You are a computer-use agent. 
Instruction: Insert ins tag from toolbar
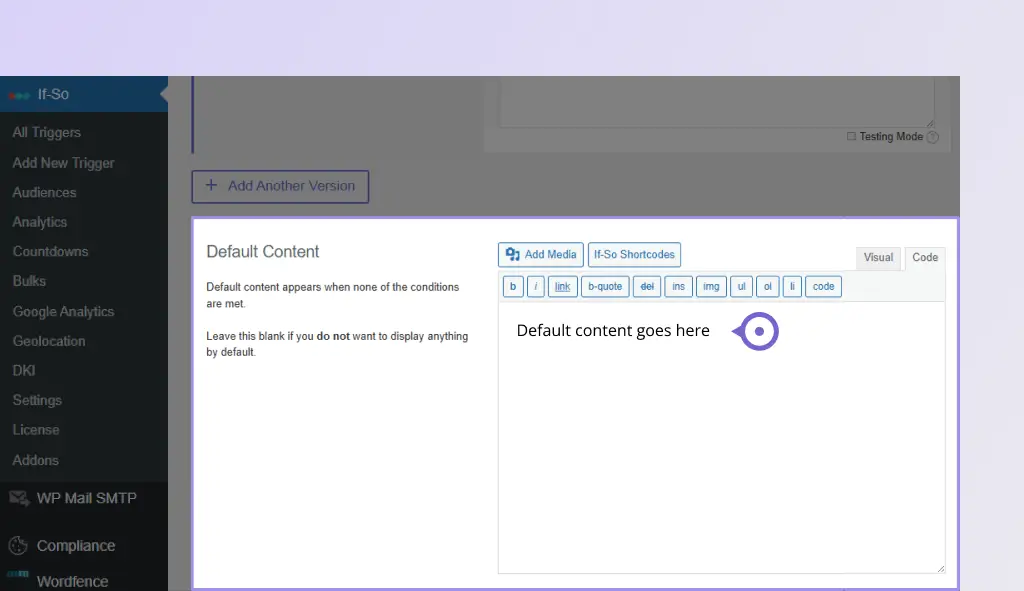click(x=679, y=286)
